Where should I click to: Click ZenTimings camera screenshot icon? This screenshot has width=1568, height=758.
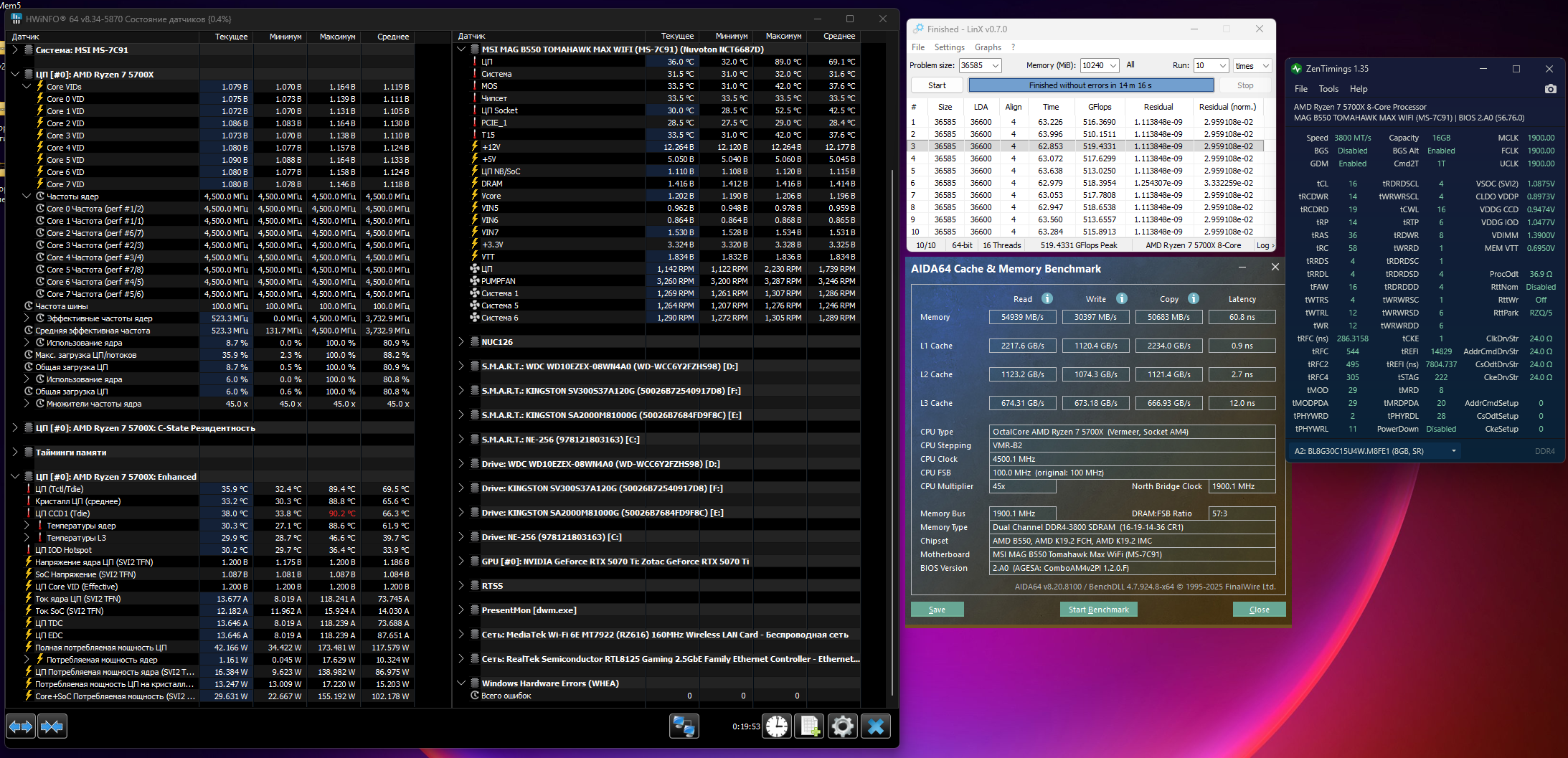pos(1551,89)
